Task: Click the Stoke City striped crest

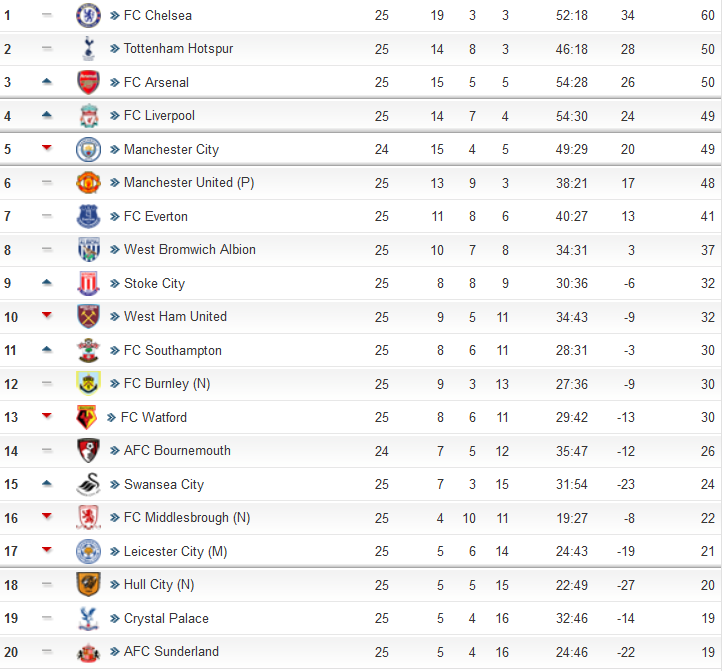Action: [x=88, y=283]
